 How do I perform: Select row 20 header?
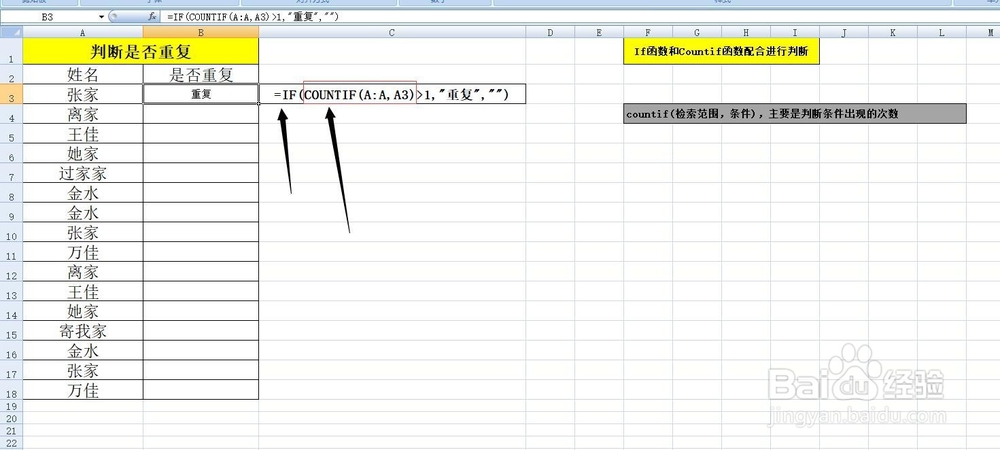(x=11, y=417)
